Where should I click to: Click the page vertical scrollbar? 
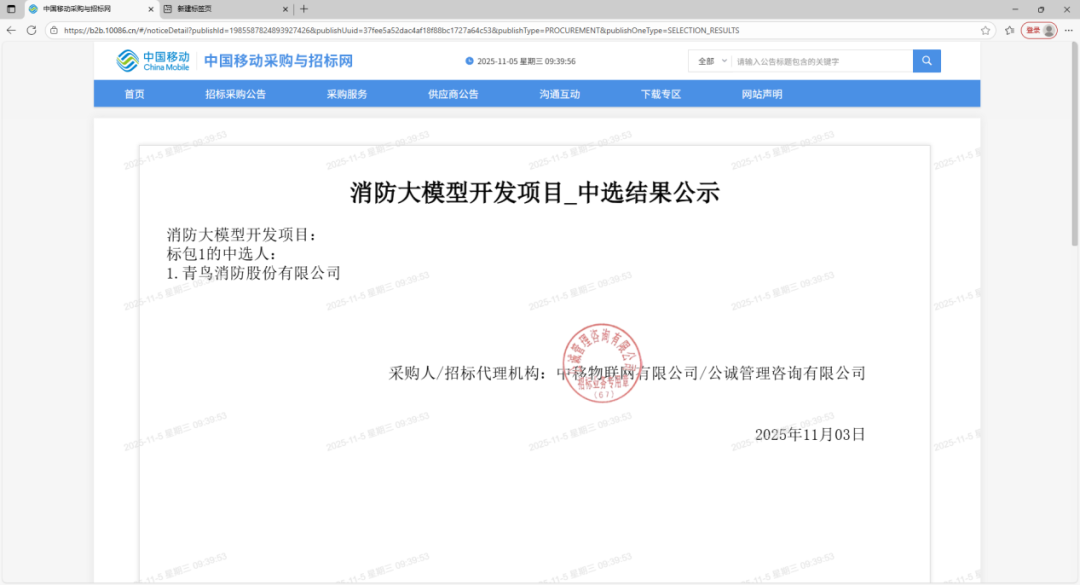(x=1074, y=143)
